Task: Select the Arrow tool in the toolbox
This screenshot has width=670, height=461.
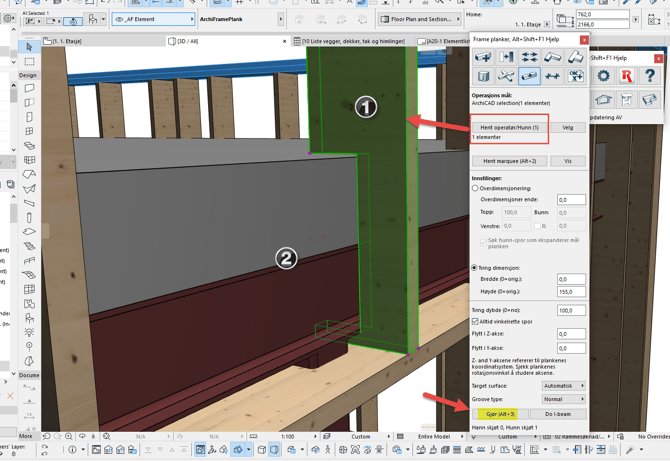Action: [29, 47]
